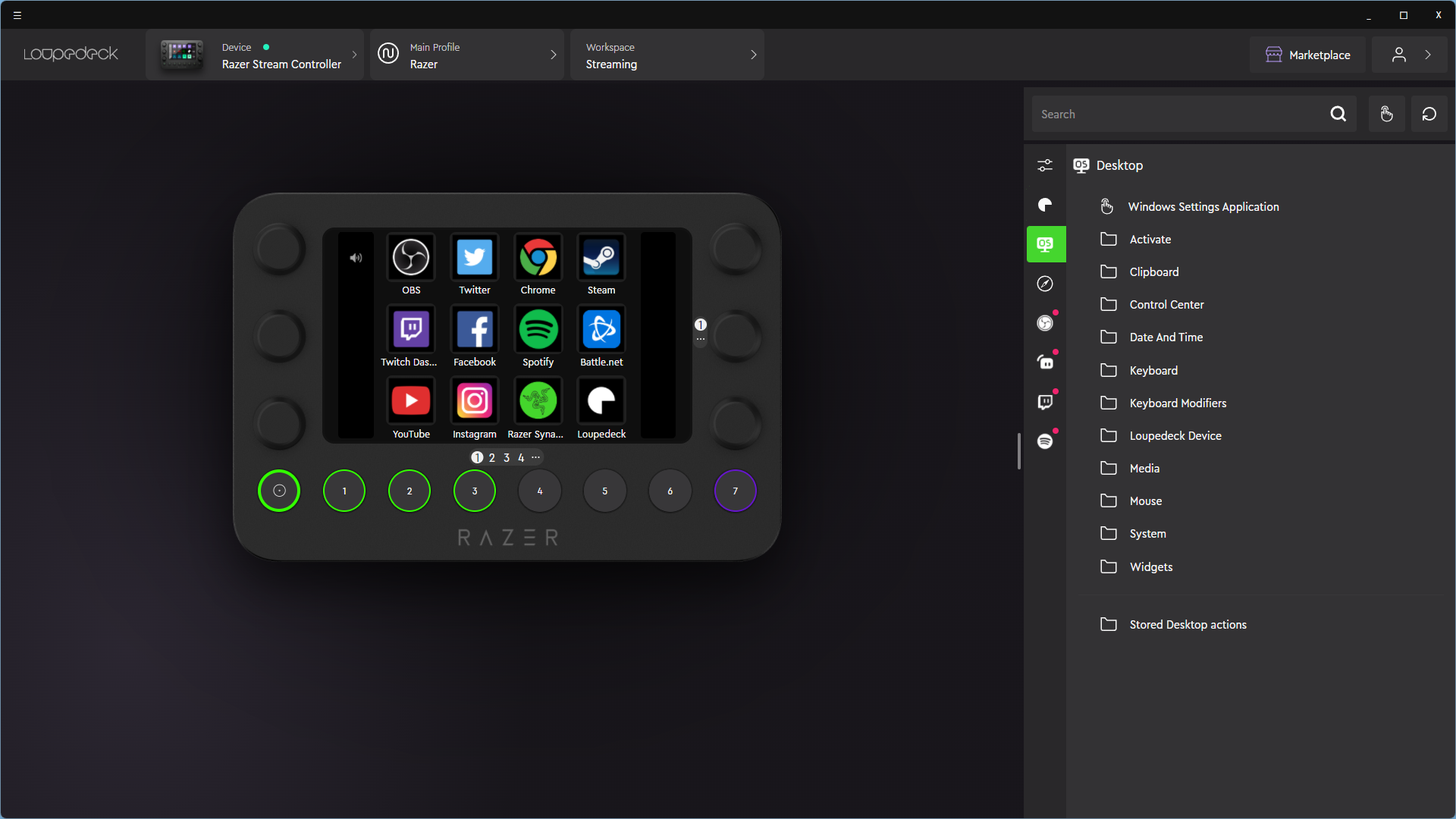Select the Marketplace menu item
The image size is (1456, 819).
[x=1307, y=54]
